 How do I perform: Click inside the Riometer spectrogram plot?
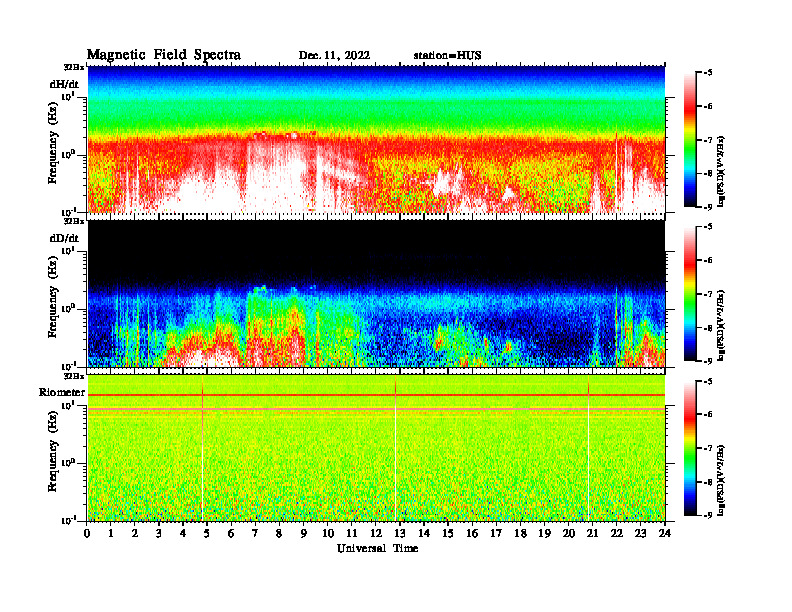[x=376, y=448]
